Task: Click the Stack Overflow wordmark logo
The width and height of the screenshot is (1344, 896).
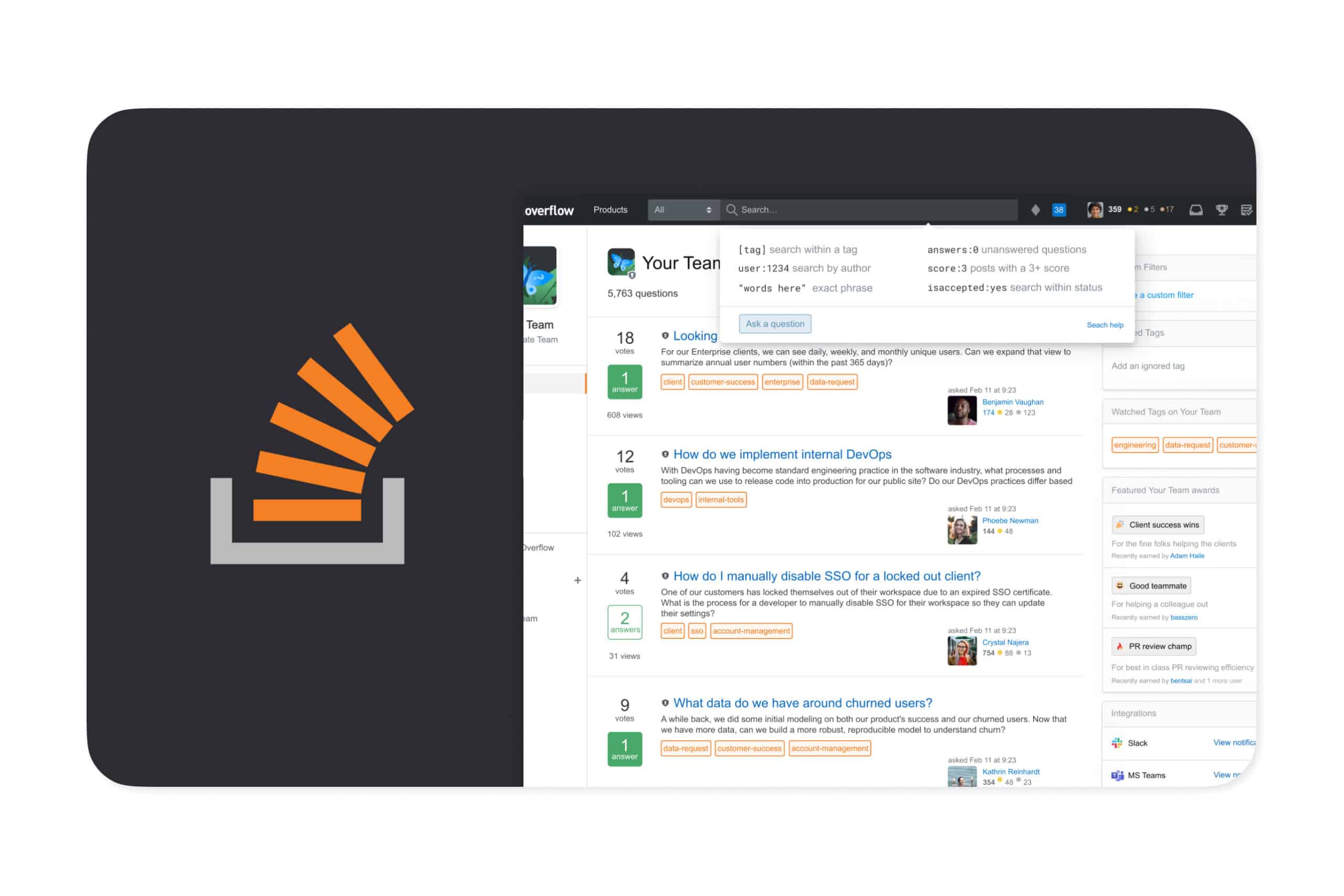Action: click(549, 210)
